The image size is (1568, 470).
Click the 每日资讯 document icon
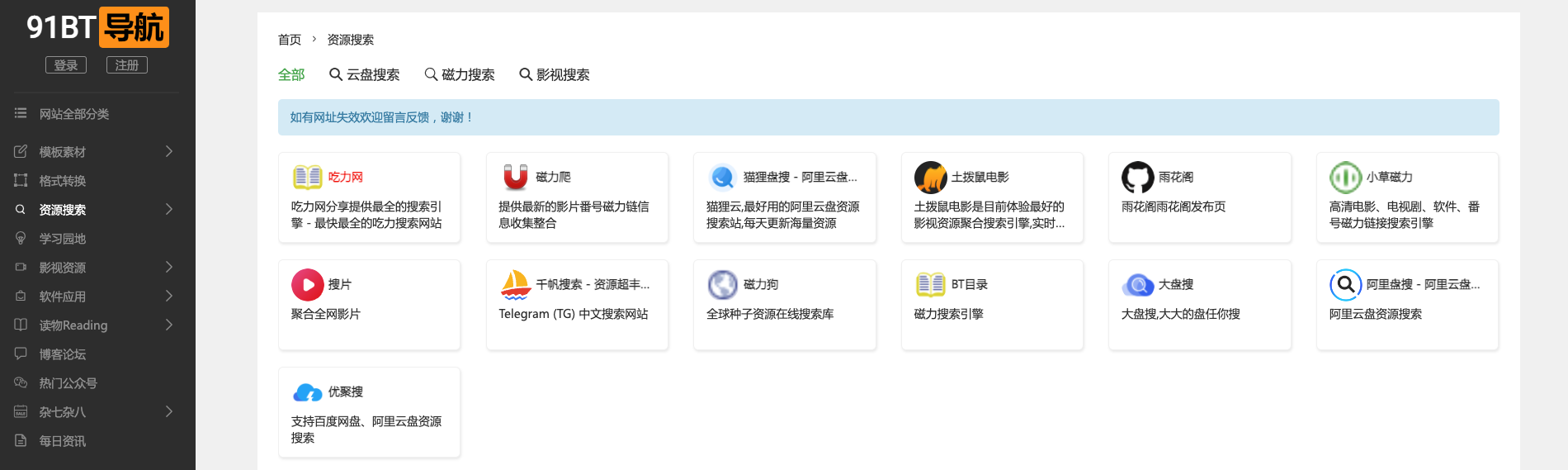[21, 440]
